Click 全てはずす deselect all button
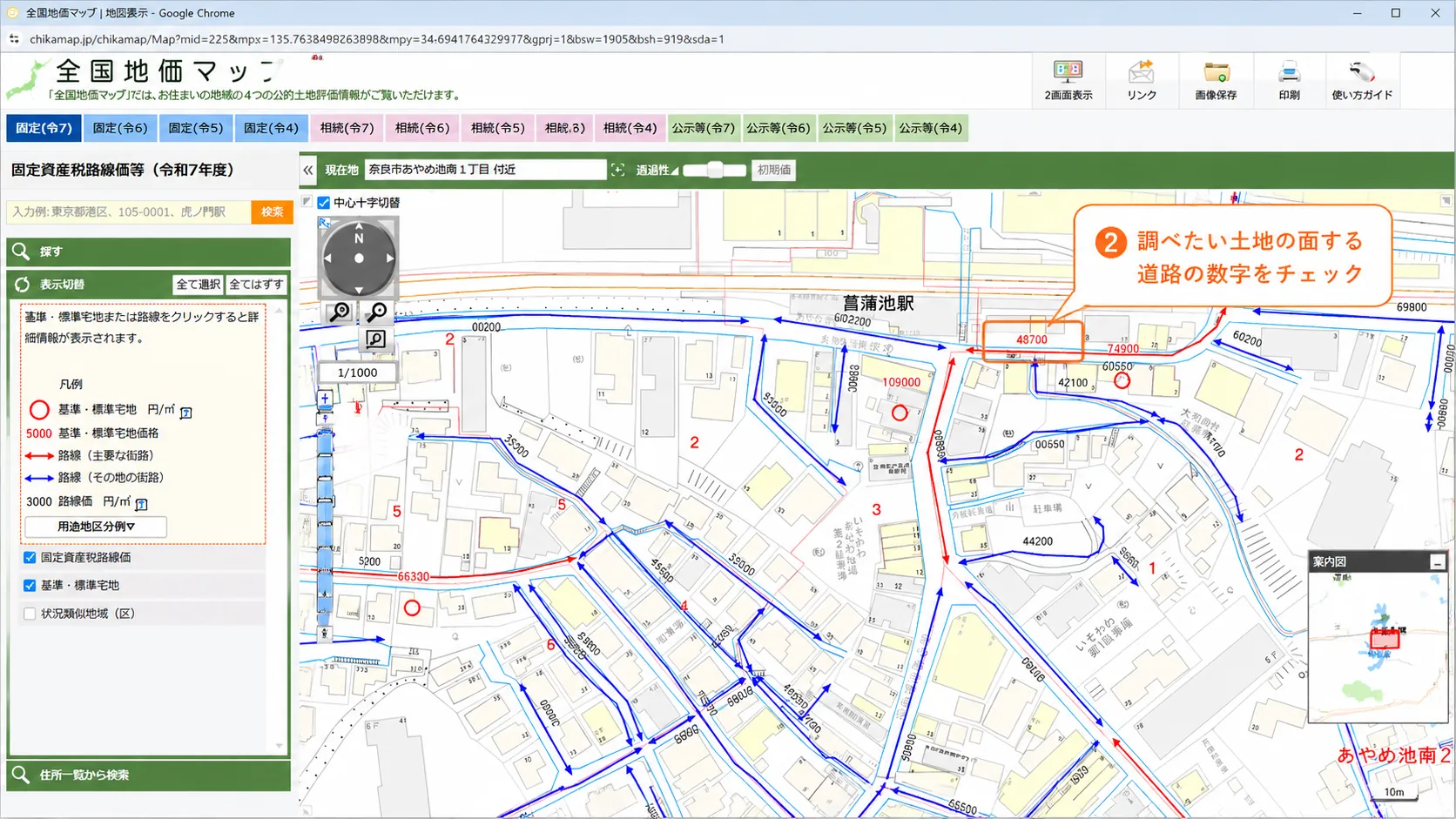Viewport: 1456px width, 819px height. (256, 285)
